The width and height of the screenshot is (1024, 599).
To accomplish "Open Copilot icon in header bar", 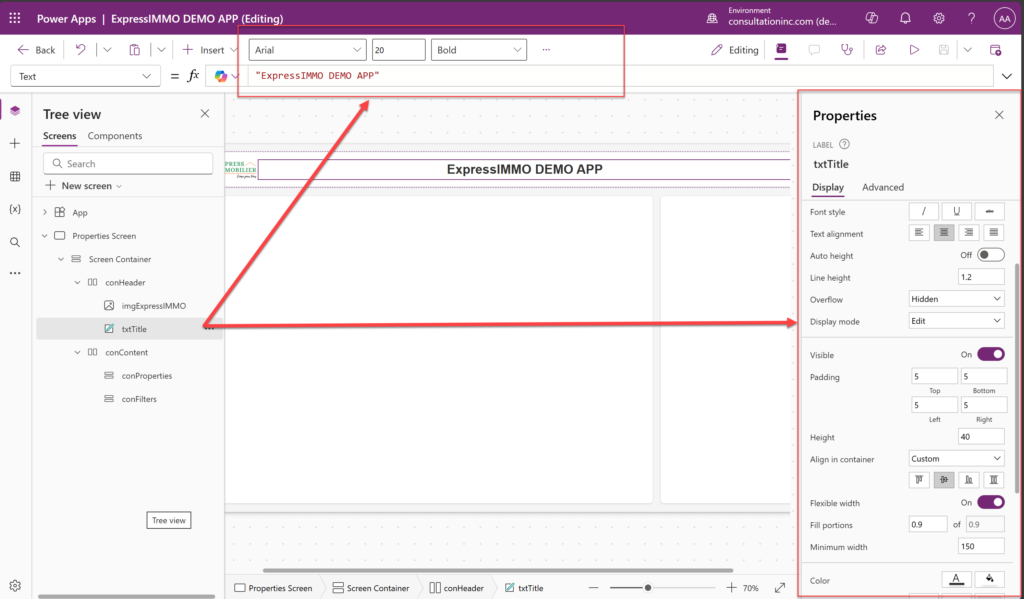I will 871,18.
